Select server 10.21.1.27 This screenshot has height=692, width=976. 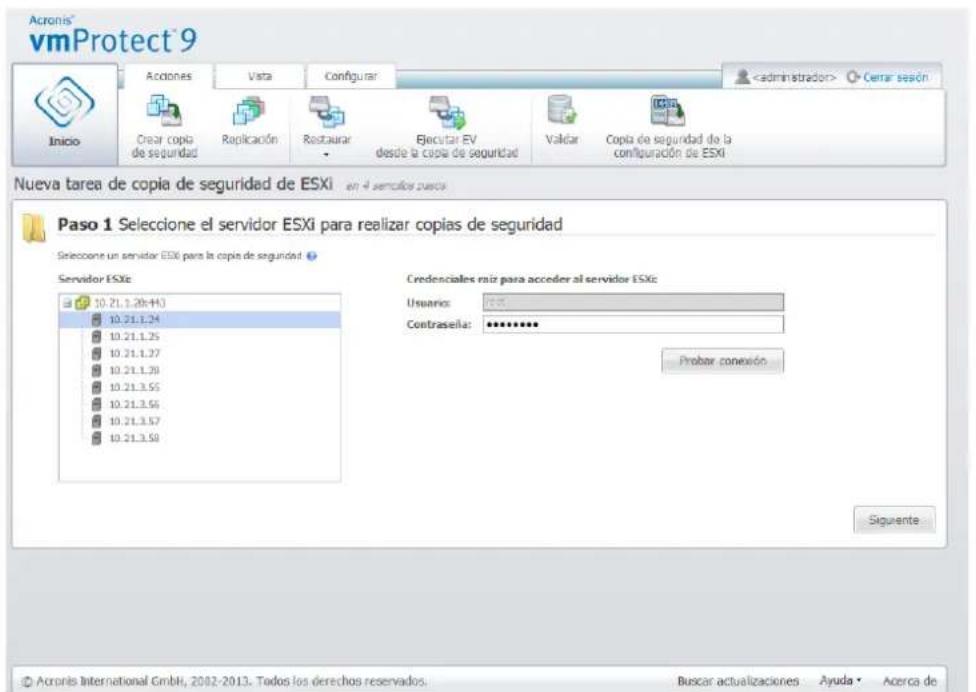[134, 353]
